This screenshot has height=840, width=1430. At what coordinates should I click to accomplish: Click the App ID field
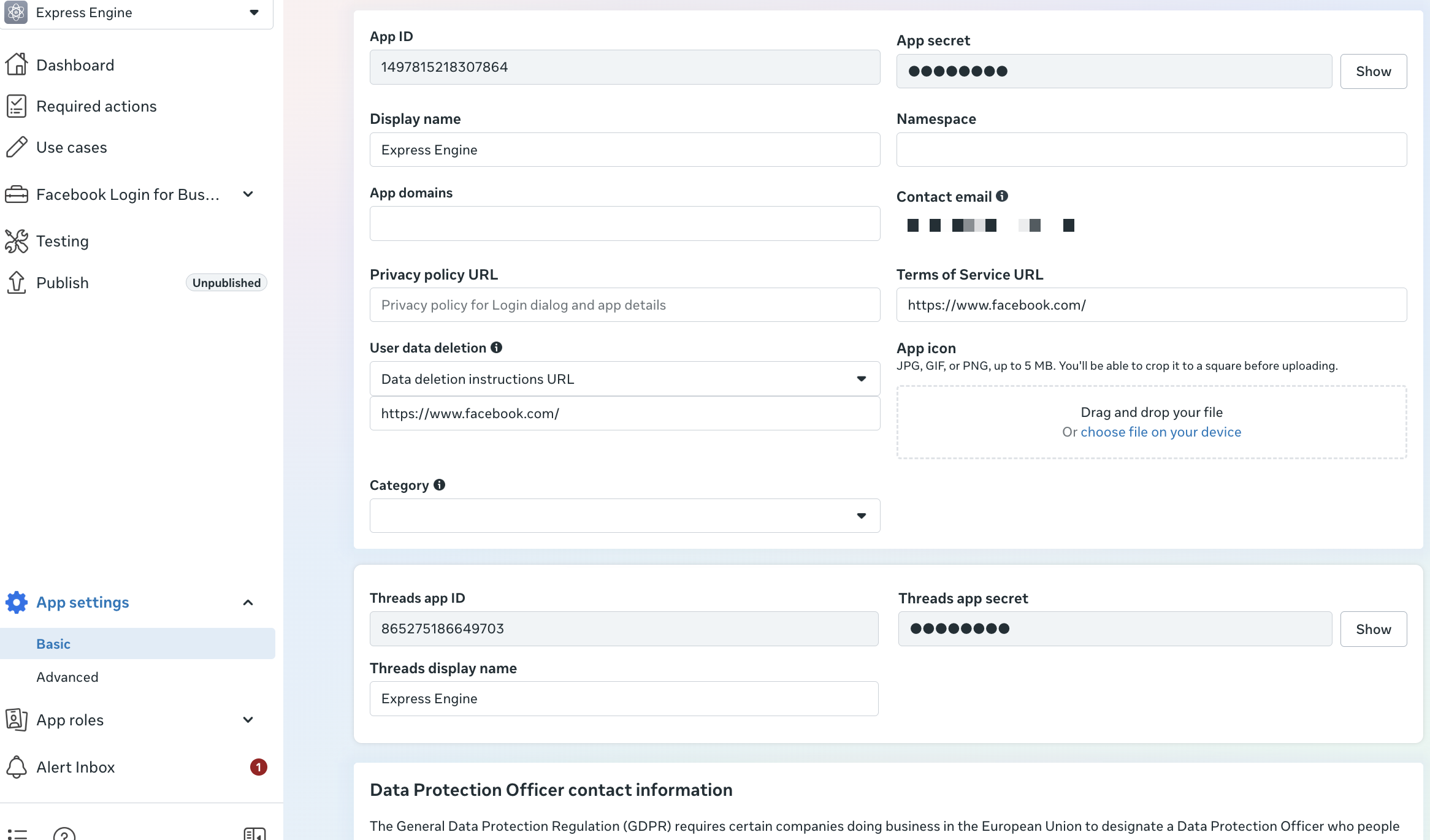click(x=625, y=67)
